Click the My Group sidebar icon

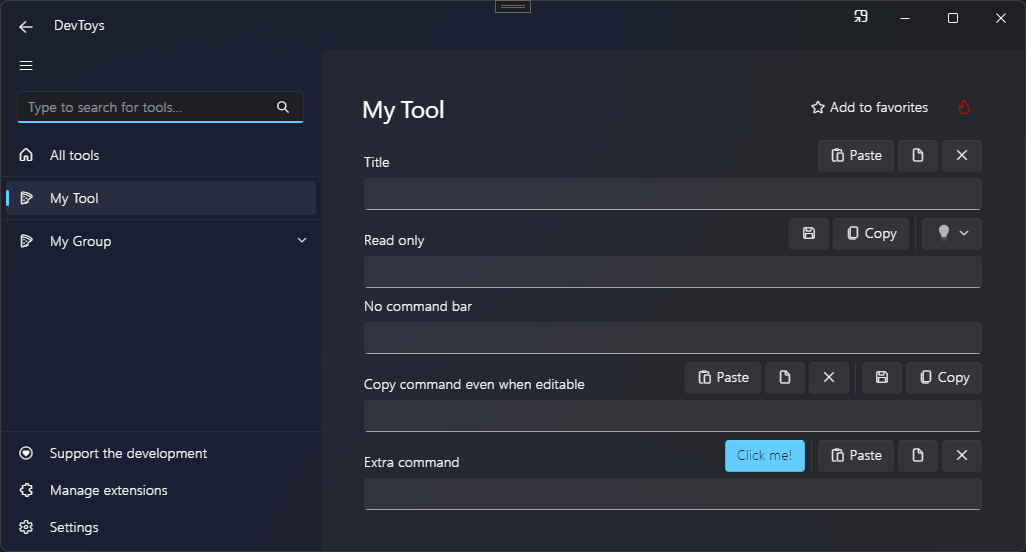(26, 241)
